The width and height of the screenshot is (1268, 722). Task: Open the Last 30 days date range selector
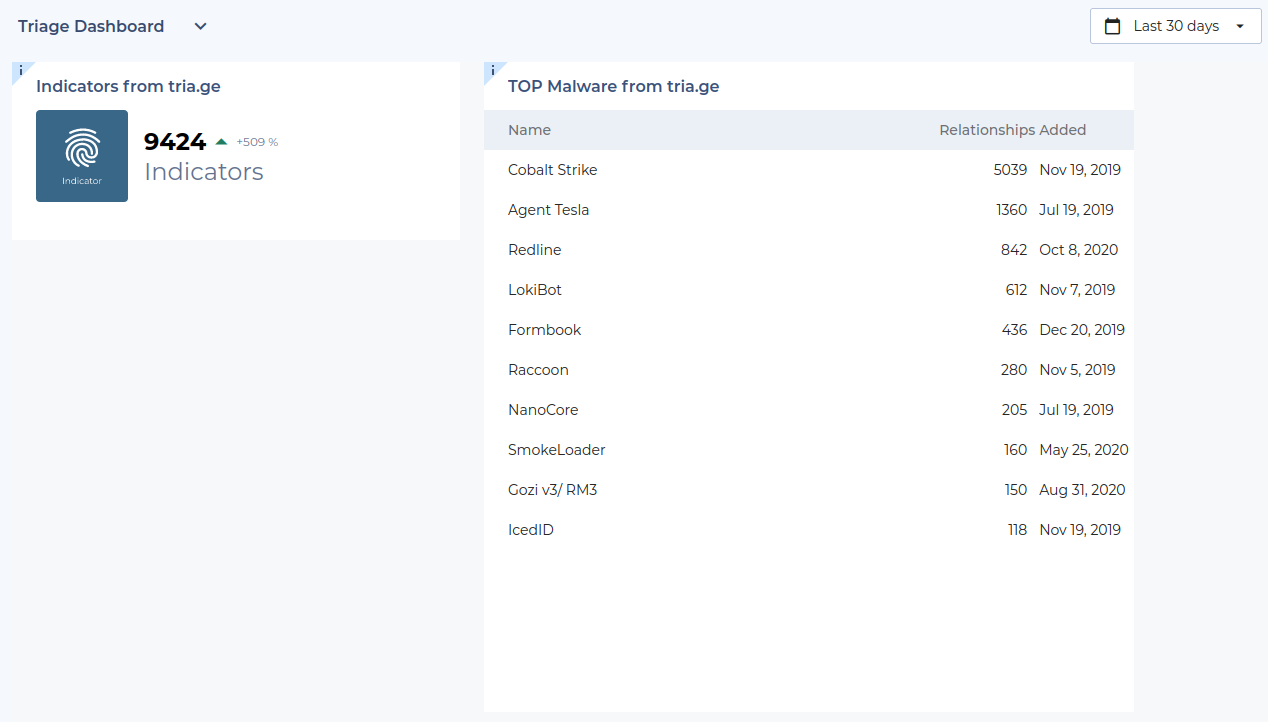(1175, 26)
